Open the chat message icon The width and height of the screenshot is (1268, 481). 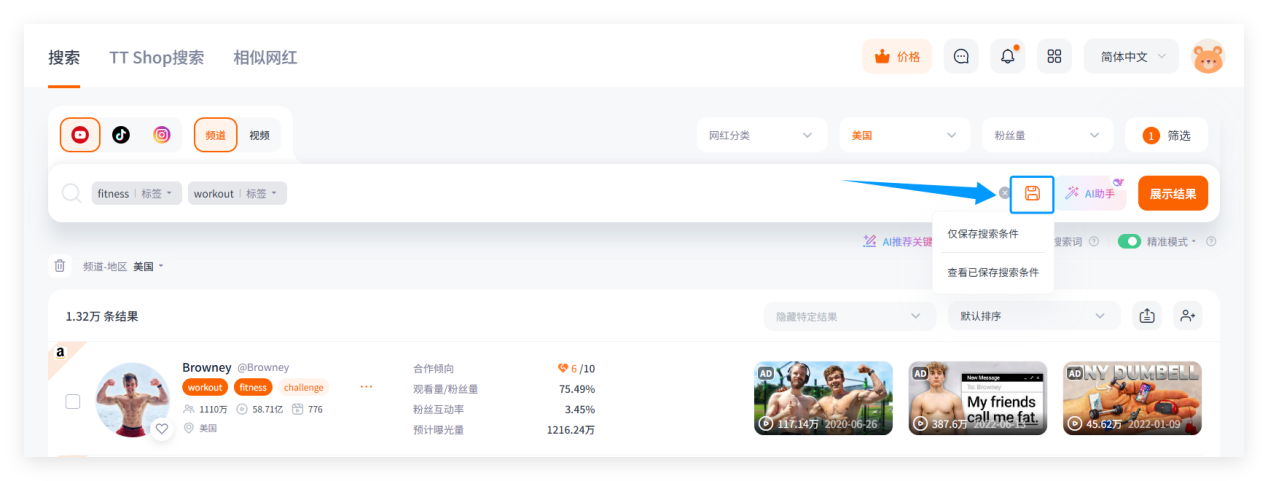961,57
